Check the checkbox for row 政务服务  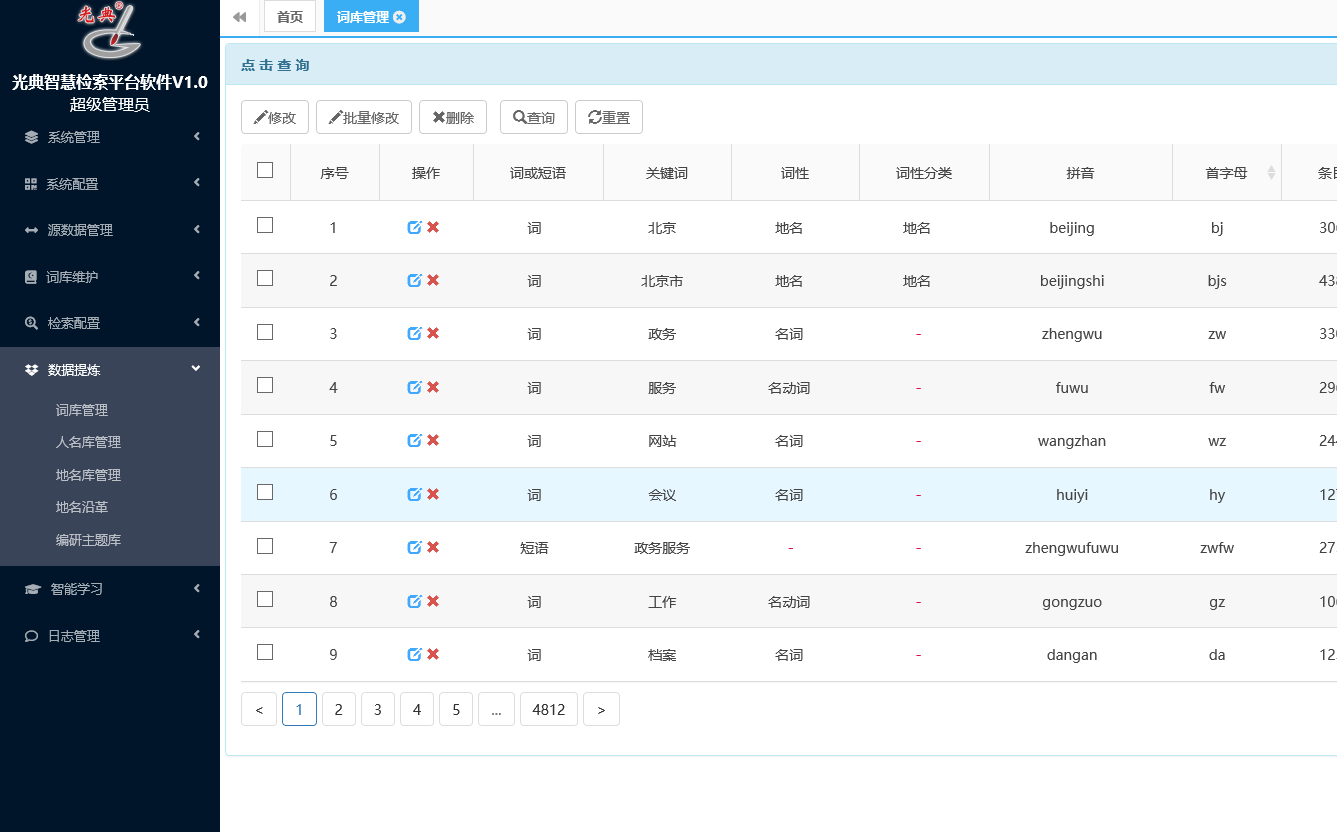coord(265,546)
